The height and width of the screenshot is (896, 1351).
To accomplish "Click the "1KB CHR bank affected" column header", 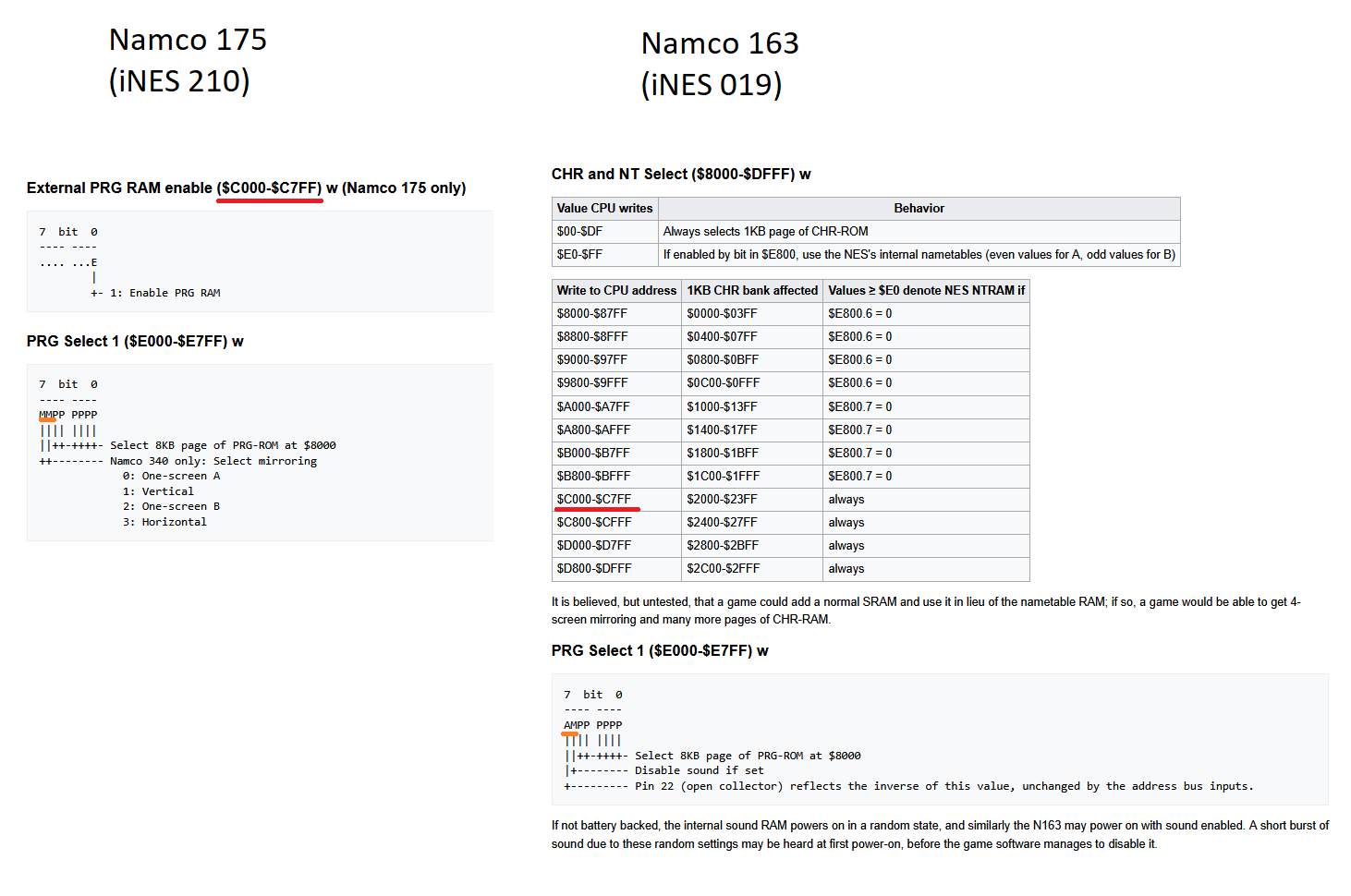I will point(752,290).
